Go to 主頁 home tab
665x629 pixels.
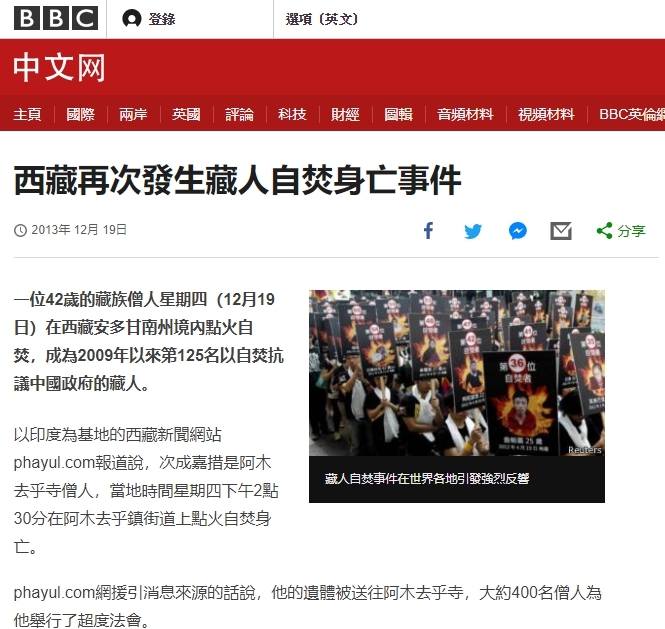point(27,115)
